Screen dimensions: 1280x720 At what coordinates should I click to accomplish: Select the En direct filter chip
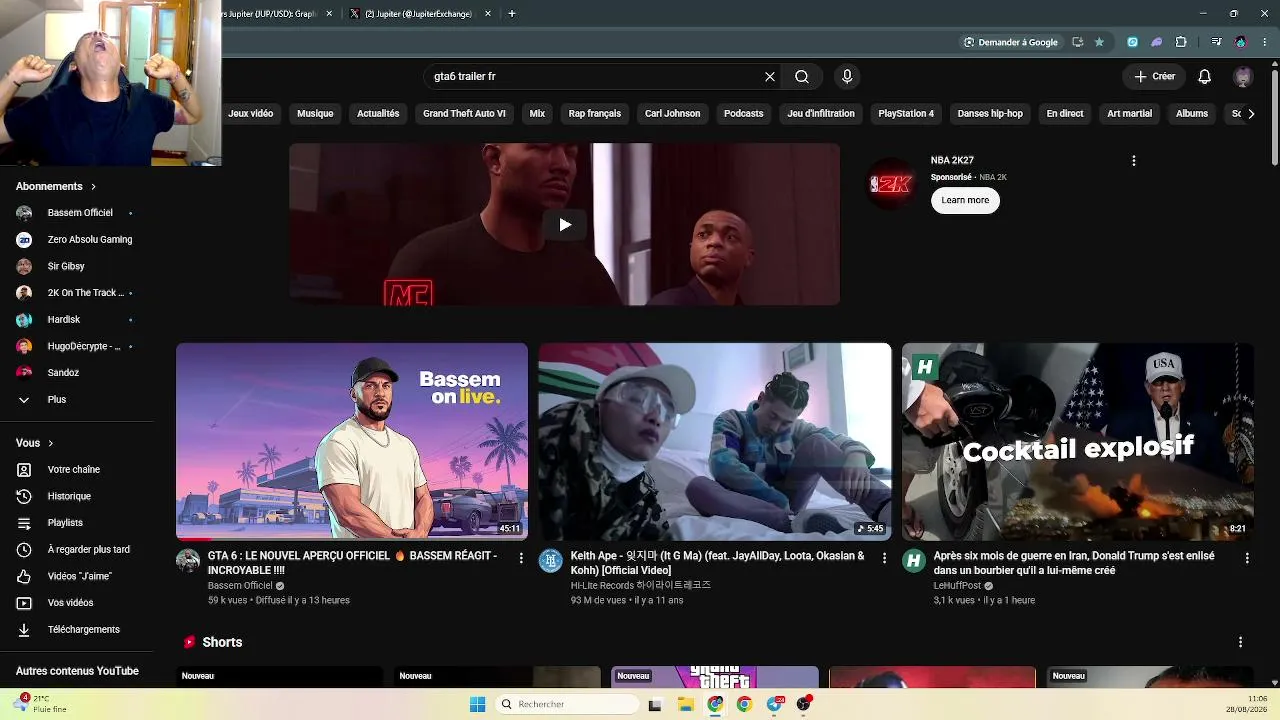click(1065, 114)
